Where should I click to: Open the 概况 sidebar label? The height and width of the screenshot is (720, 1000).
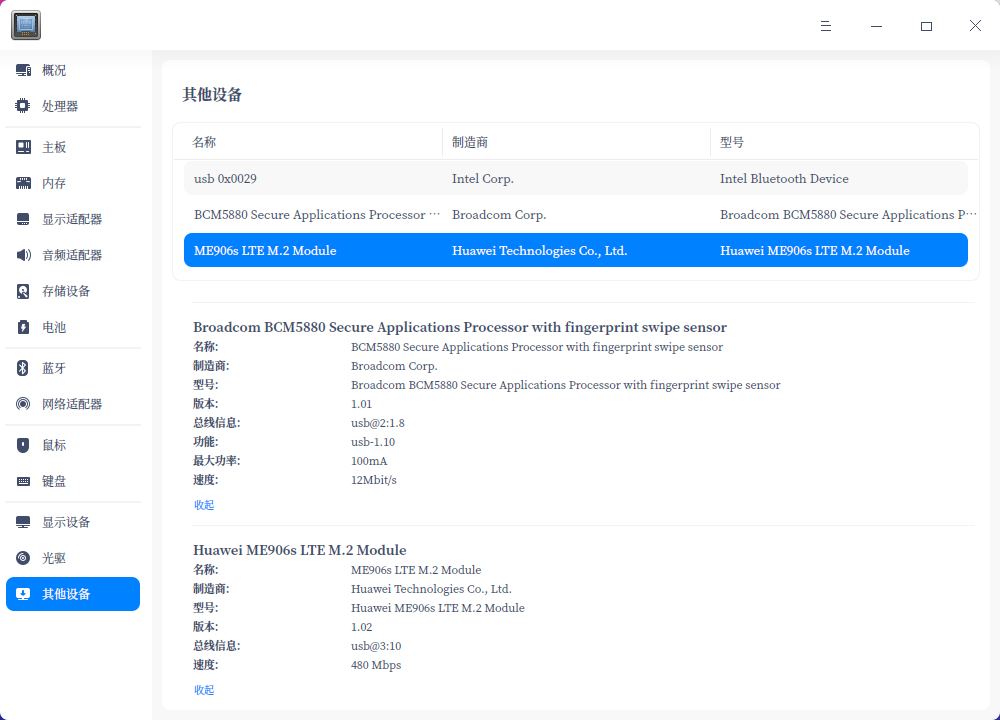[x=54, y=70]
